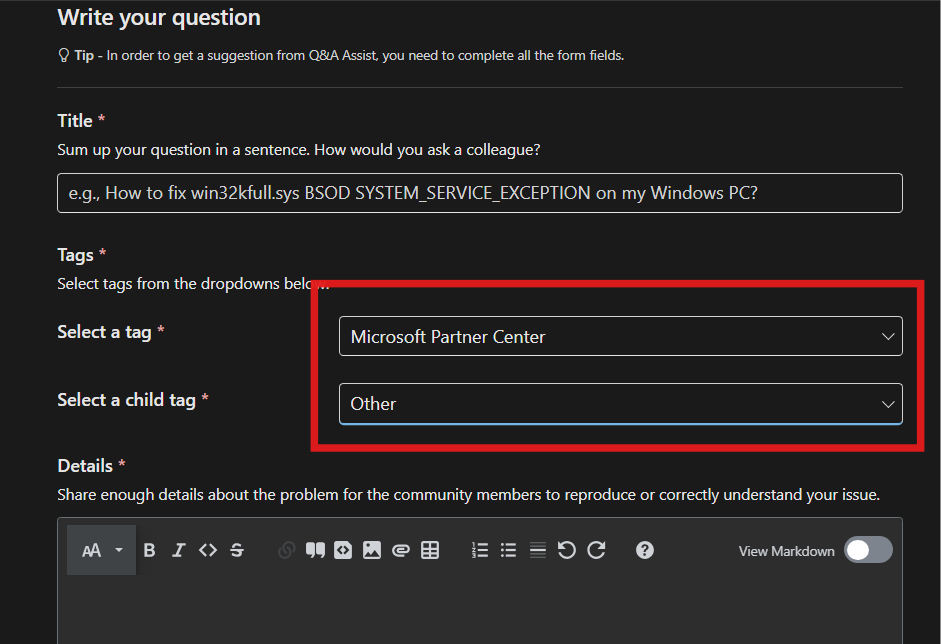Viewport: 941px width, 644px height.
Task: Open the font size AA dropdown
Action: pyautogui.click(x=101, y=550)
